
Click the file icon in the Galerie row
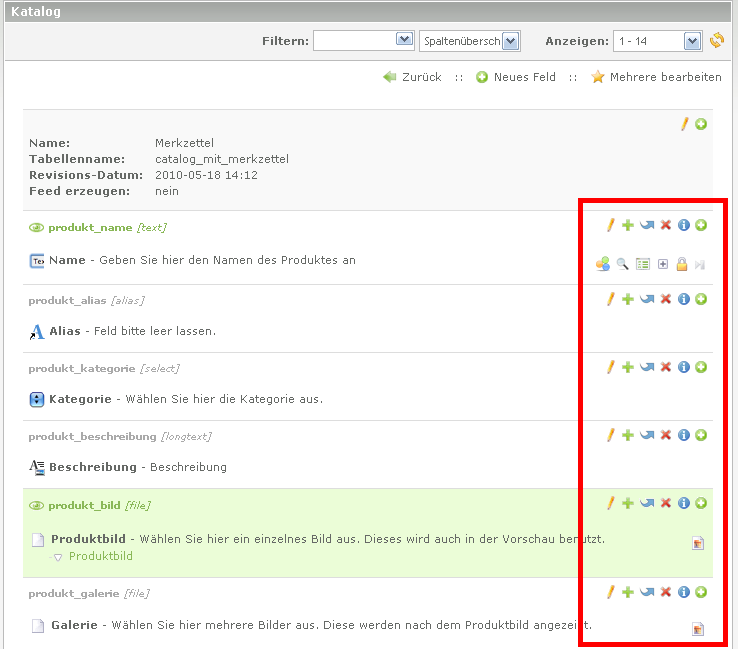698,629
